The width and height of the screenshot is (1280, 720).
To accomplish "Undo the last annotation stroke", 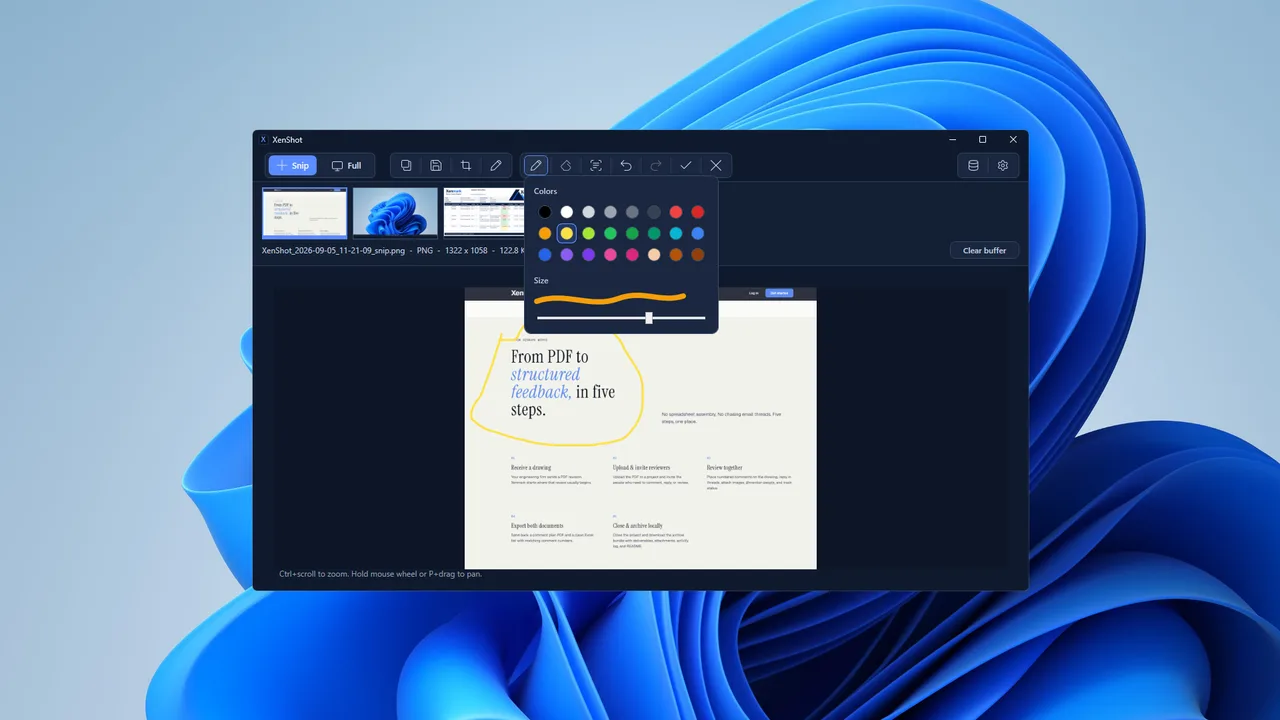I will (626, 166).
